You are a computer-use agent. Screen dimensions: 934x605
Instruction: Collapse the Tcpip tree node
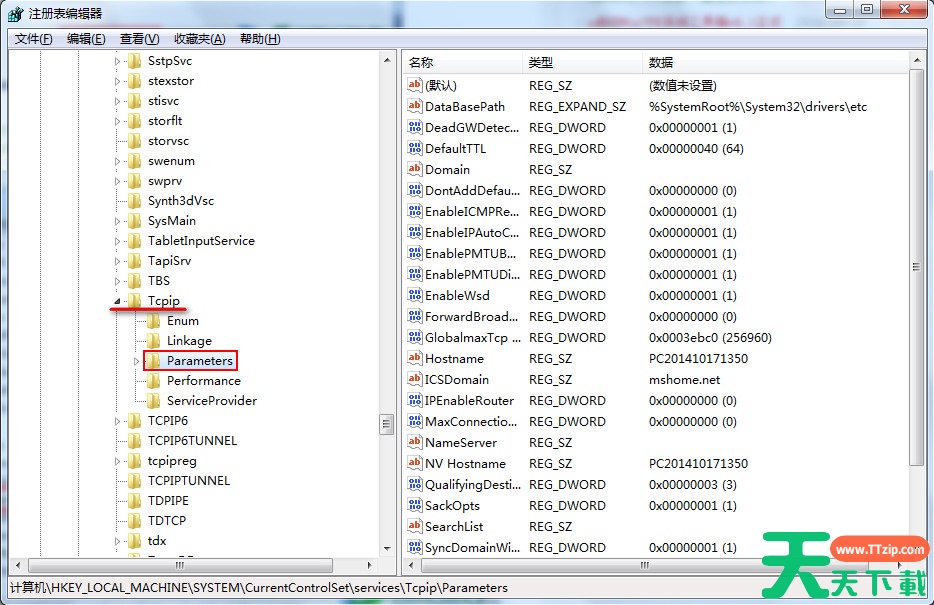point(117,301)
